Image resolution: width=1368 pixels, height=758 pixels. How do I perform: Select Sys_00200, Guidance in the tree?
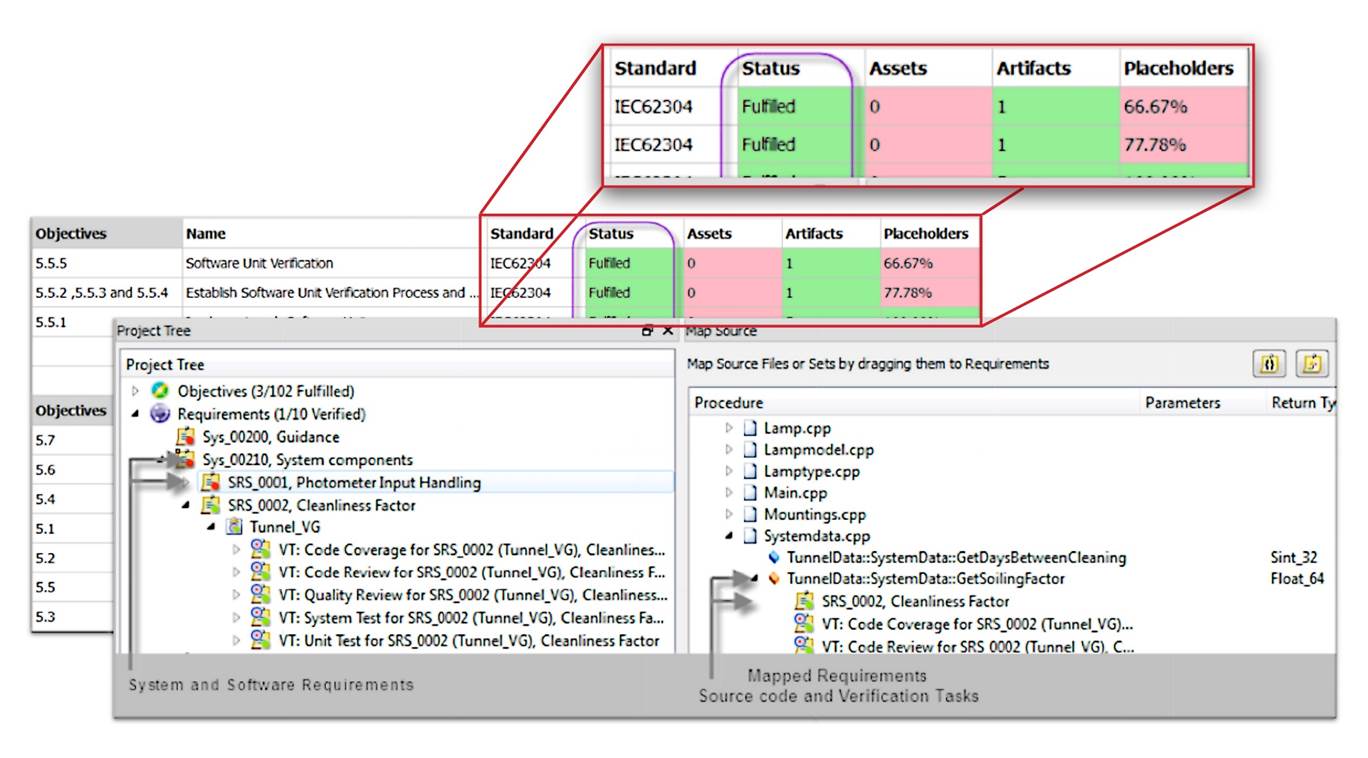pyautogui.click(x=270, y=437)
